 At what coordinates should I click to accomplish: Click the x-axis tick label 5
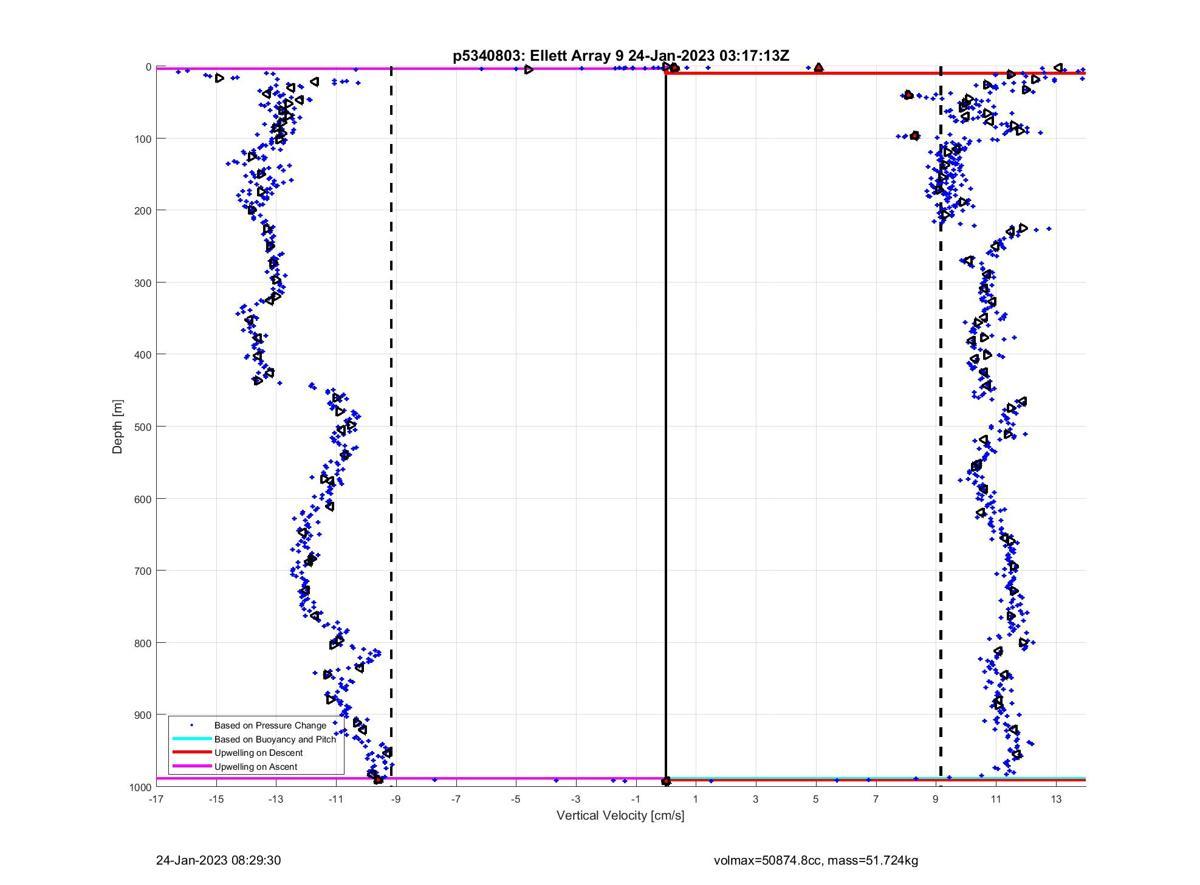click(816, 799)
